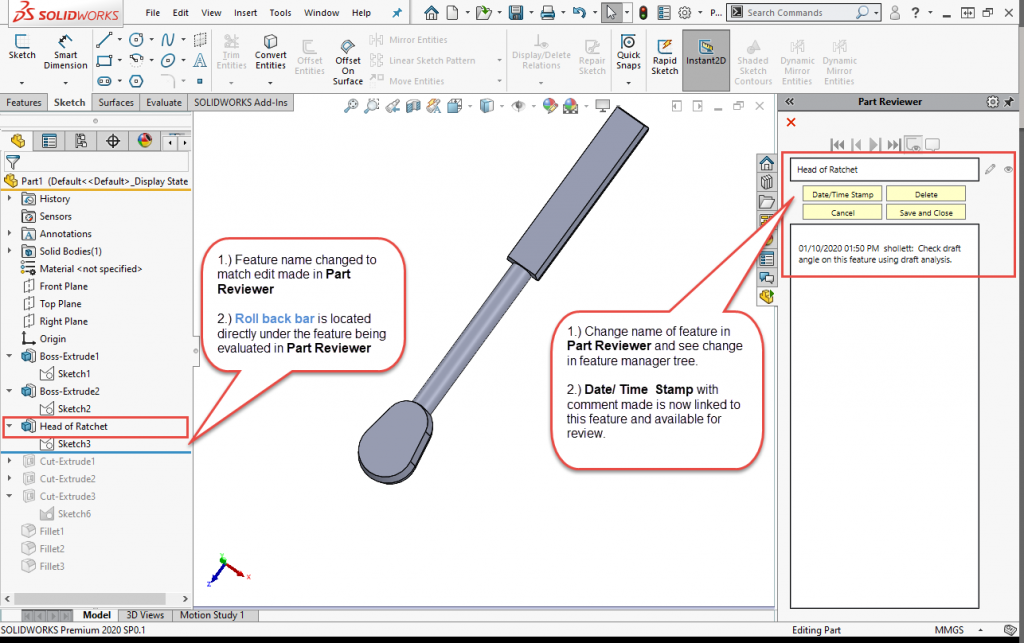Click the tree filter funnel icon
1024x643 pixels.
pos(12,161)
